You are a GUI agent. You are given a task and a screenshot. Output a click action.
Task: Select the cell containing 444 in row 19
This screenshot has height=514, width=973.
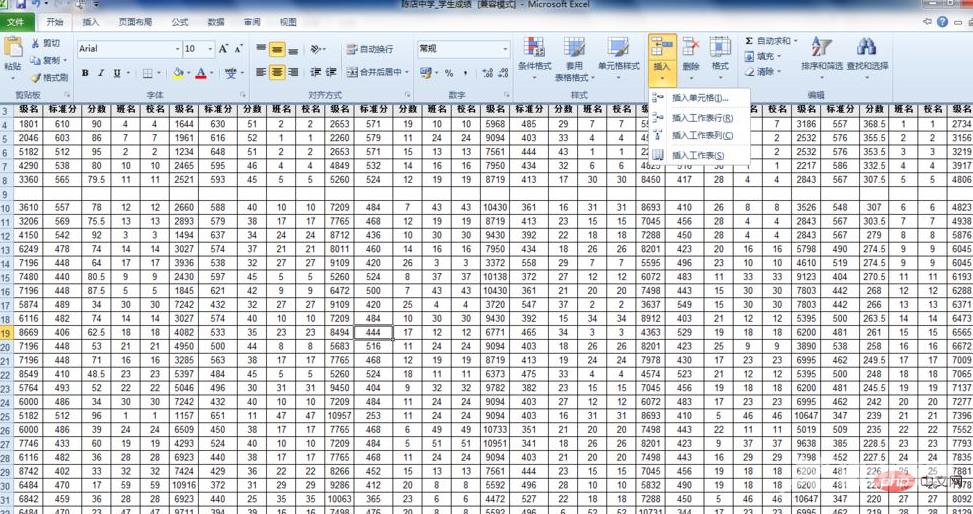click(374, 331)
